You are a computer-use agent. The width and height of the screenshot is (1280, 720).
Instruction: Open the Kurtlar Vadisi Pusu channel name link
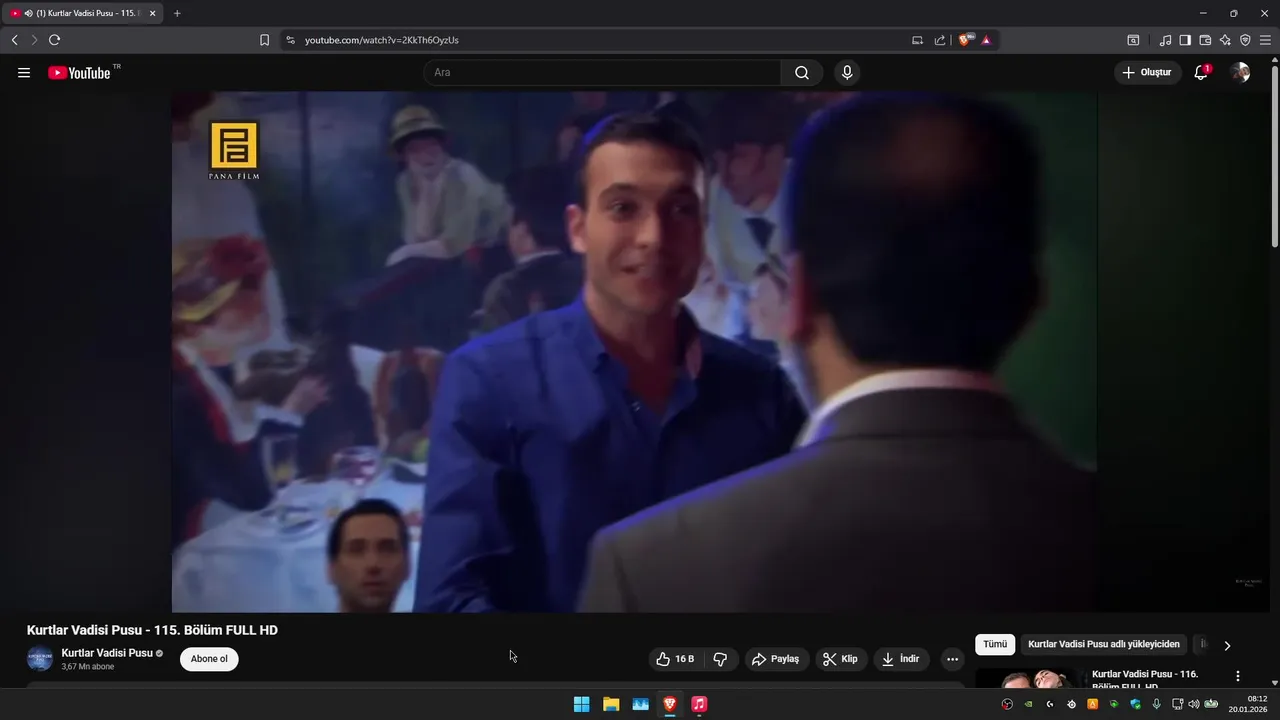pyautogui.click(x=107, y=653)
